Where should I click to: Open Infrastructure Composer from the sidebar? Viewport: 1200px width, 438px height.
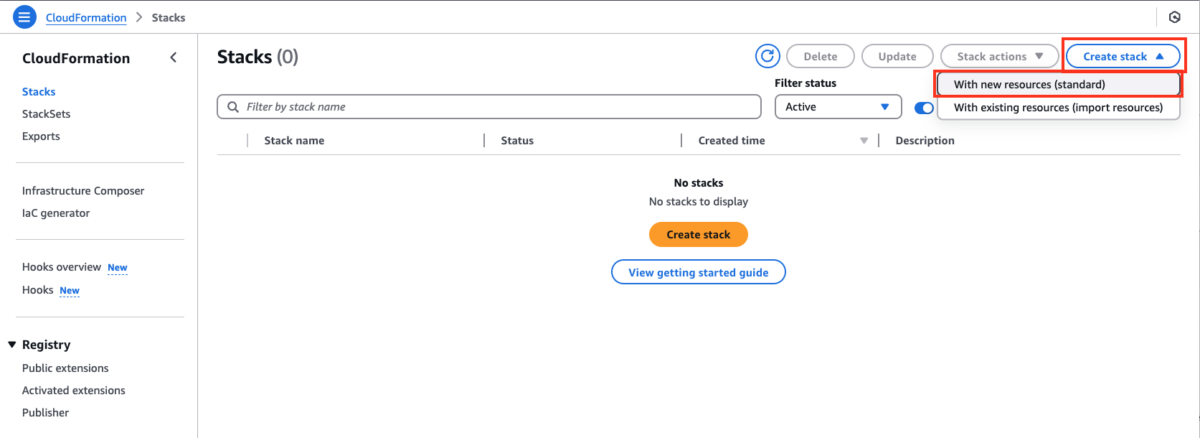pos(83,190)
